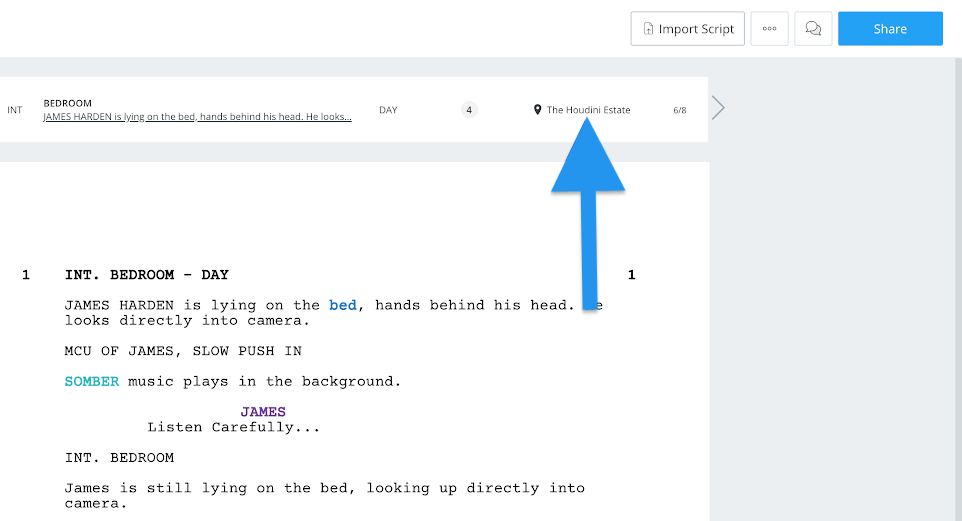
Task: Open the comments chat bubble icon
Action: 813,28
